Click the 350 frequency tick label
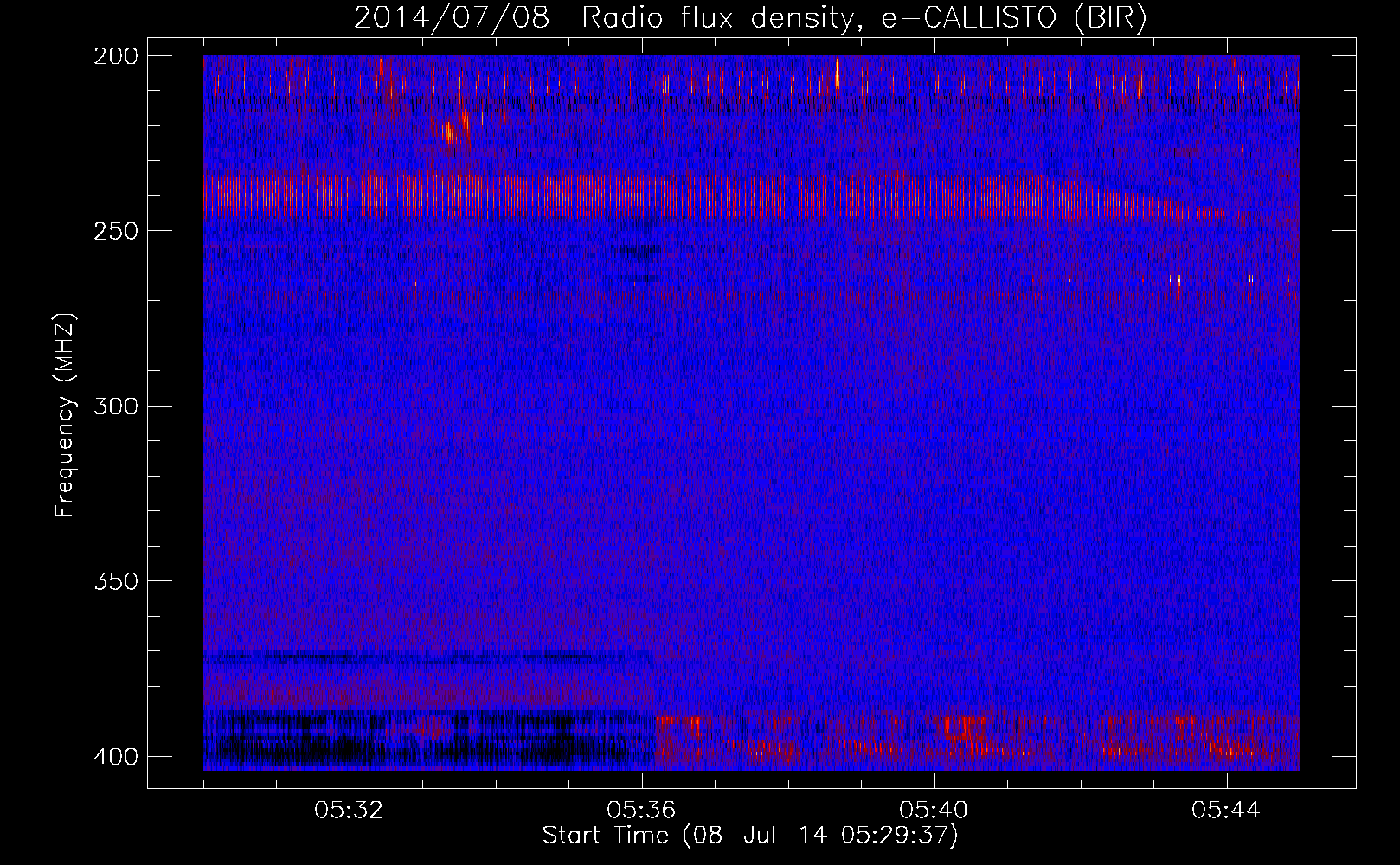The width and height of the screenshot is (1400, 865). 115,581
